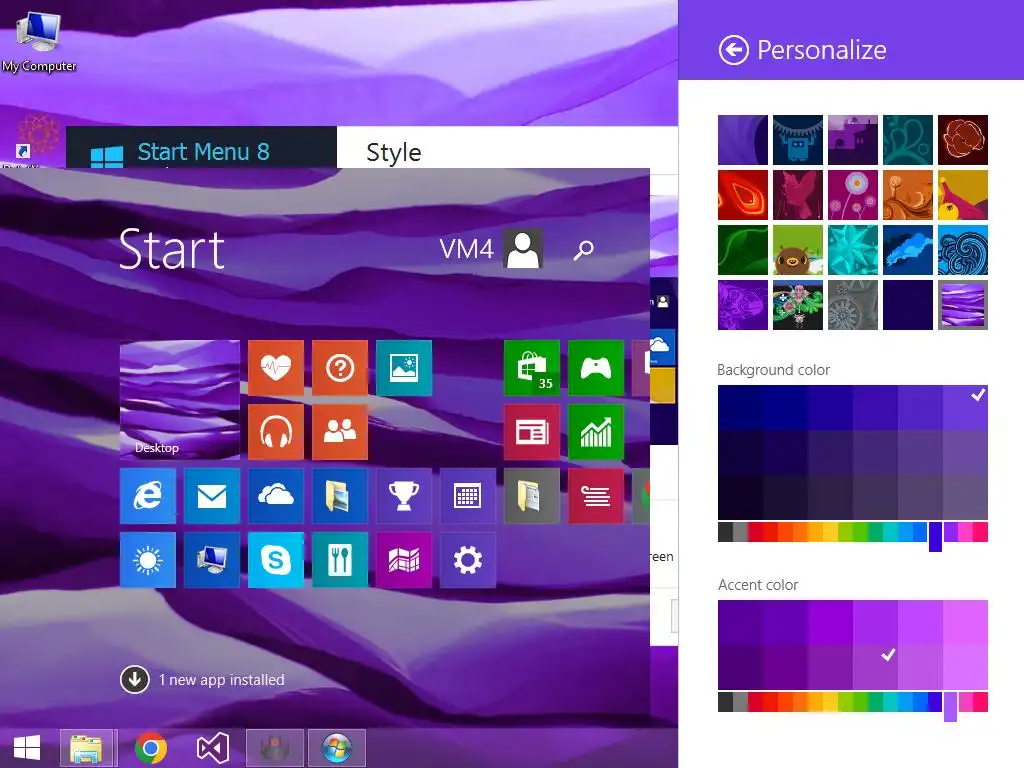Viewport: 1024px width, 768px height.
Task: Open the Mail envelope tile
Action: 212,496
